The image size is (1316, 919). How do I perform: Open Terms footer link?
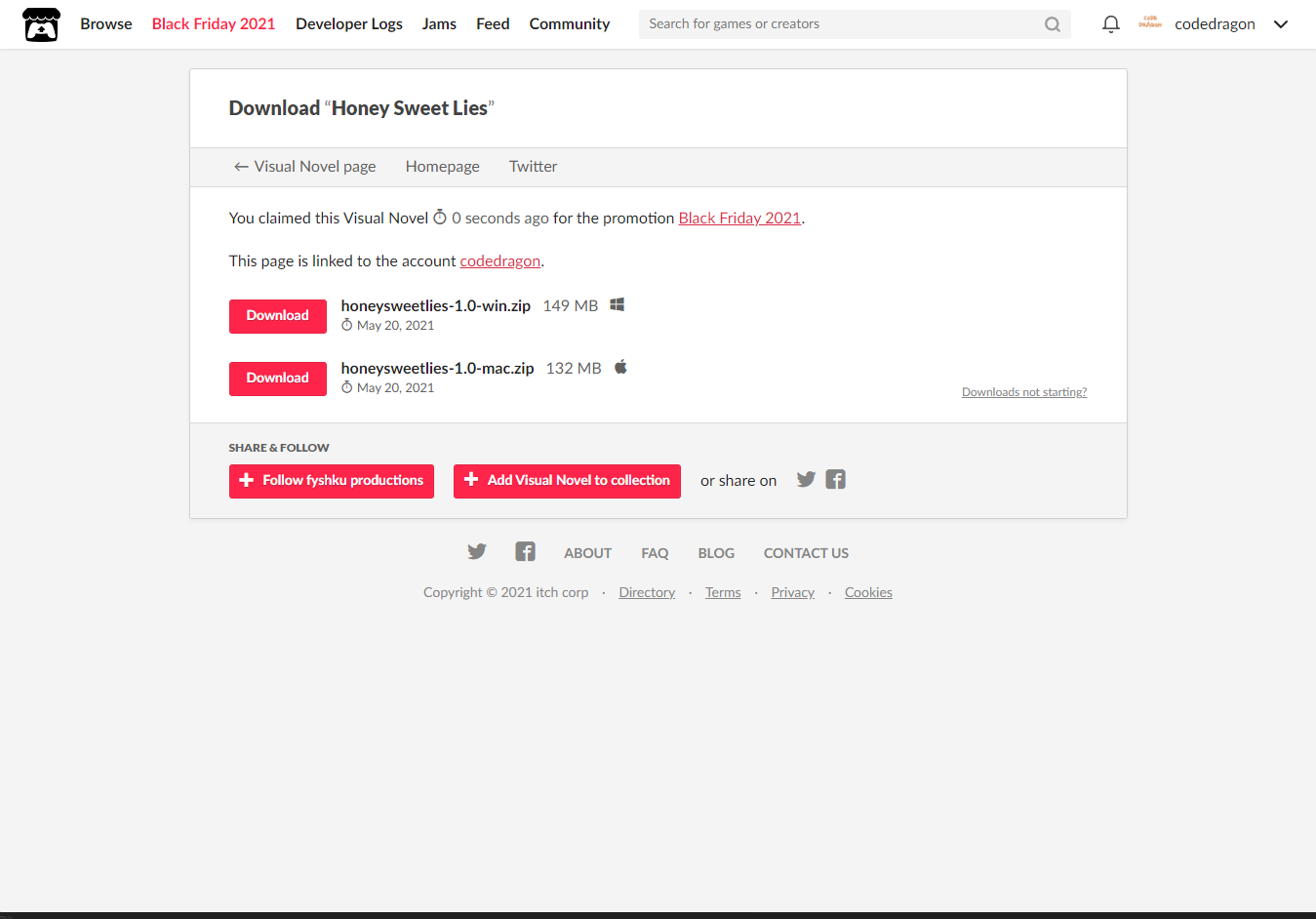tap(723, 592)
